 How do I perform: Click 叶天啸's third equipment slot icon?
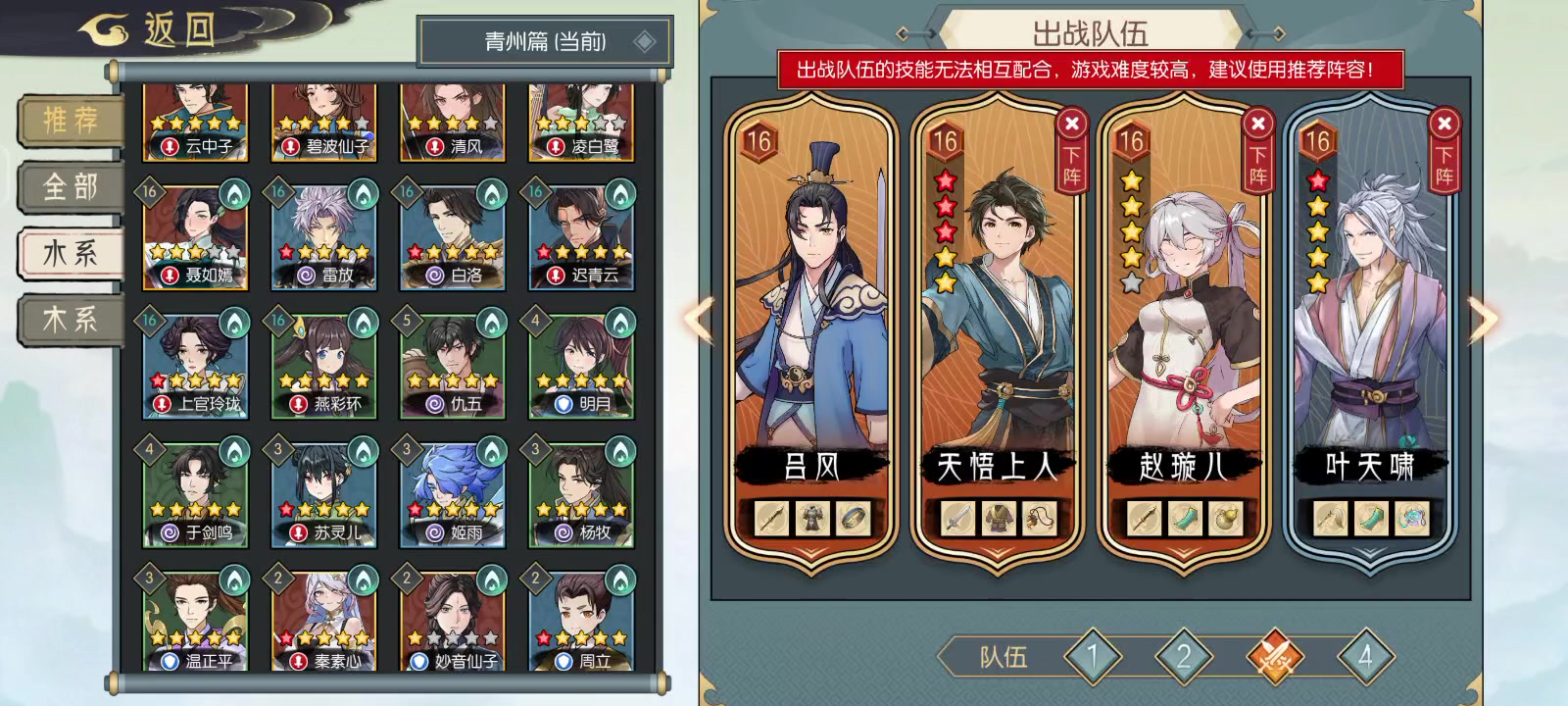(x=1411, y=519)
